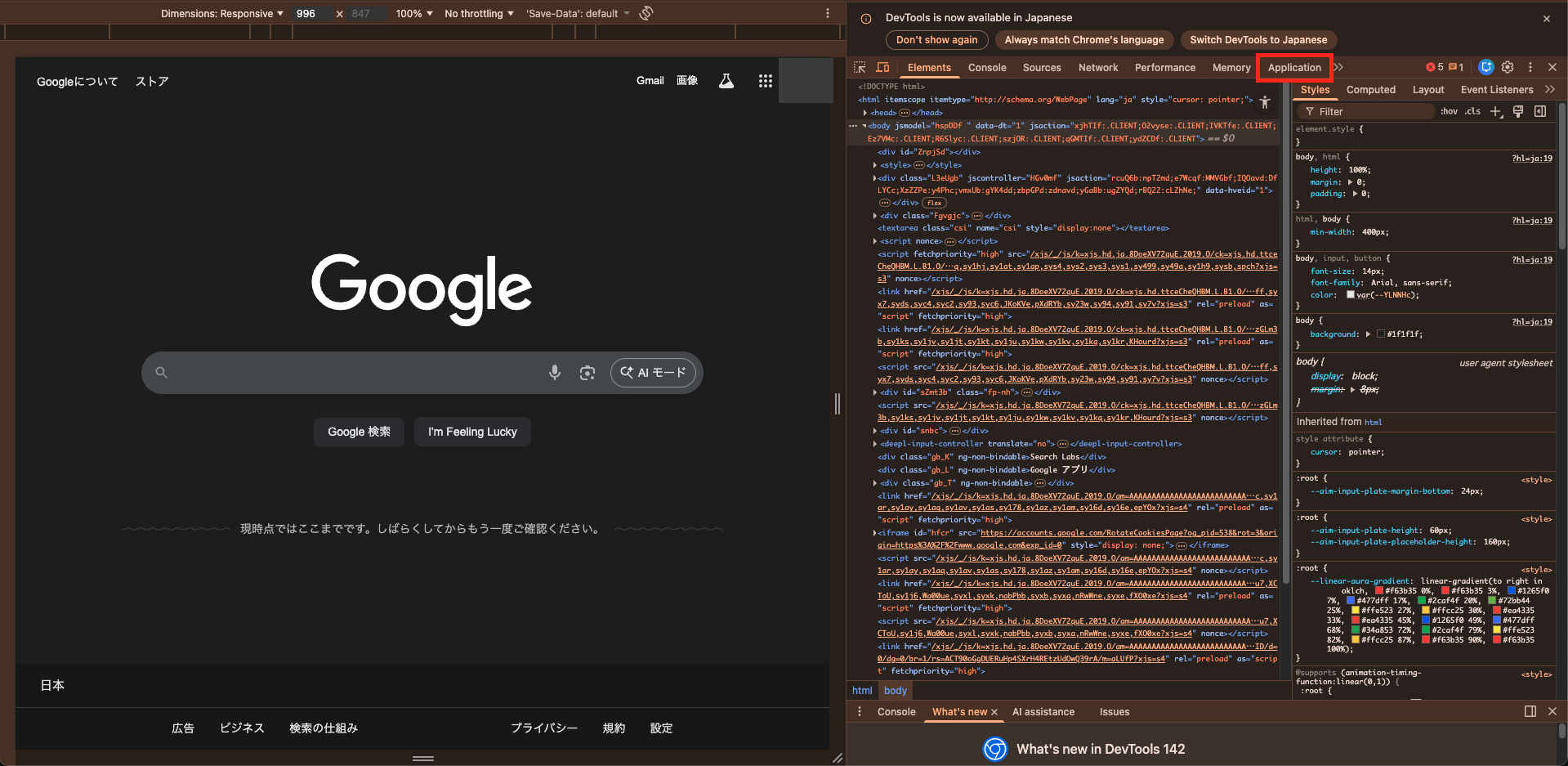Click the #72bb44 gradient color swatch
The width and height of the screenshot is (1568, 766).
(x=1492, y=601)
